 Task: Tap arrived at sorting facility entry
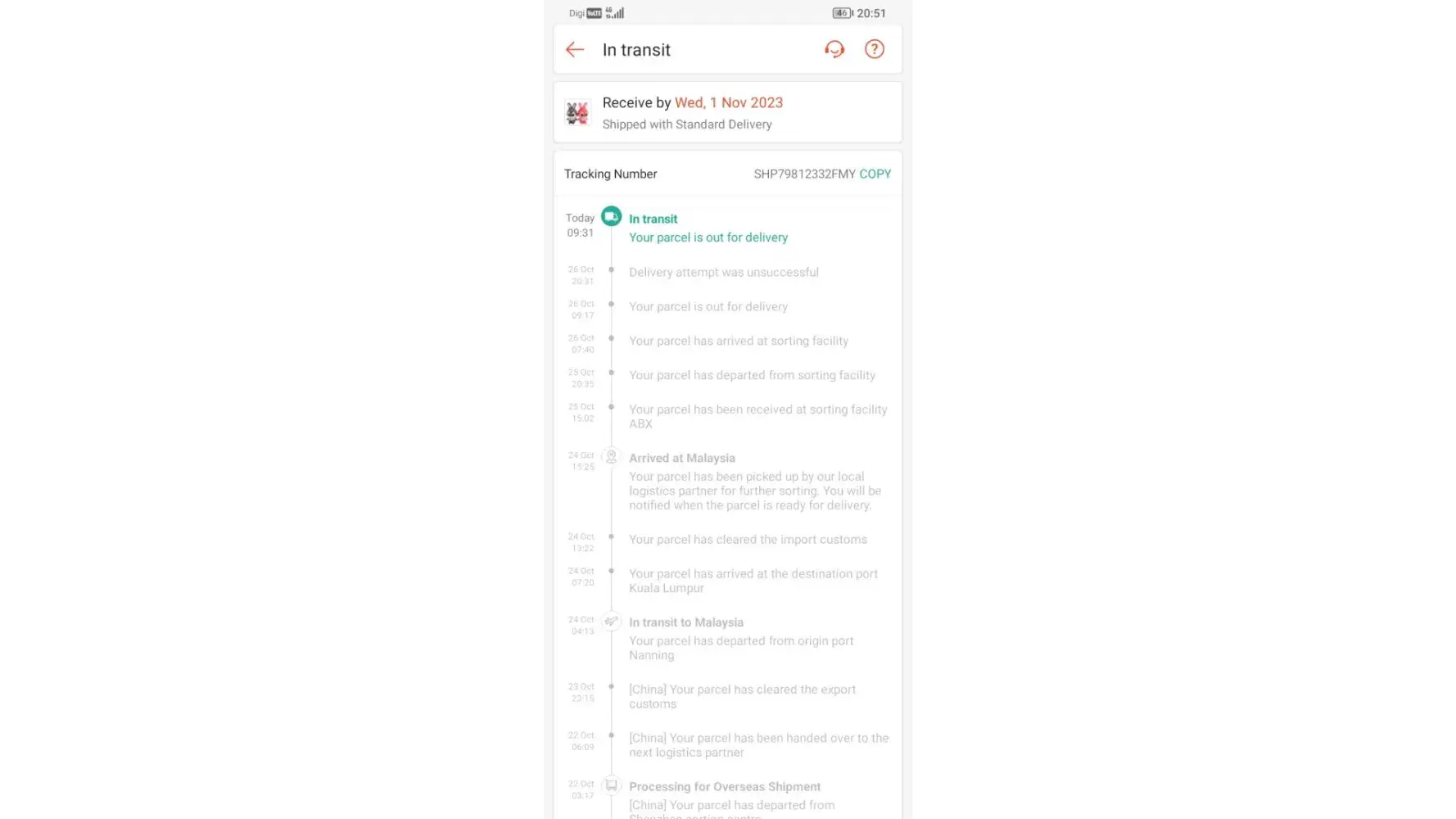point(739,341)
